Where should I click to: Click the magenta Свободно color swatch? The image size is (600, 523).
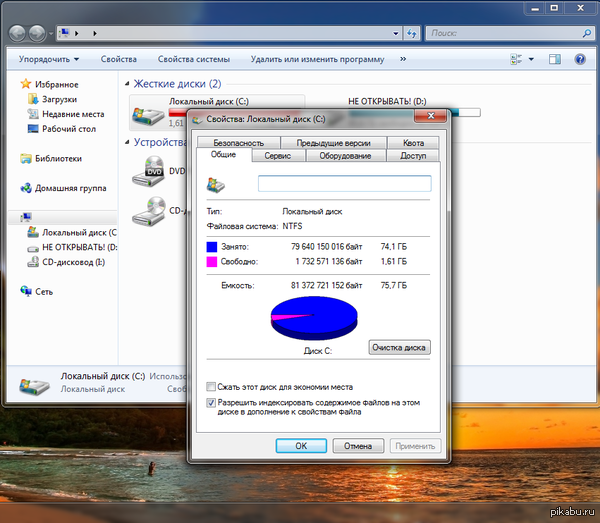(x=212, y=262)
